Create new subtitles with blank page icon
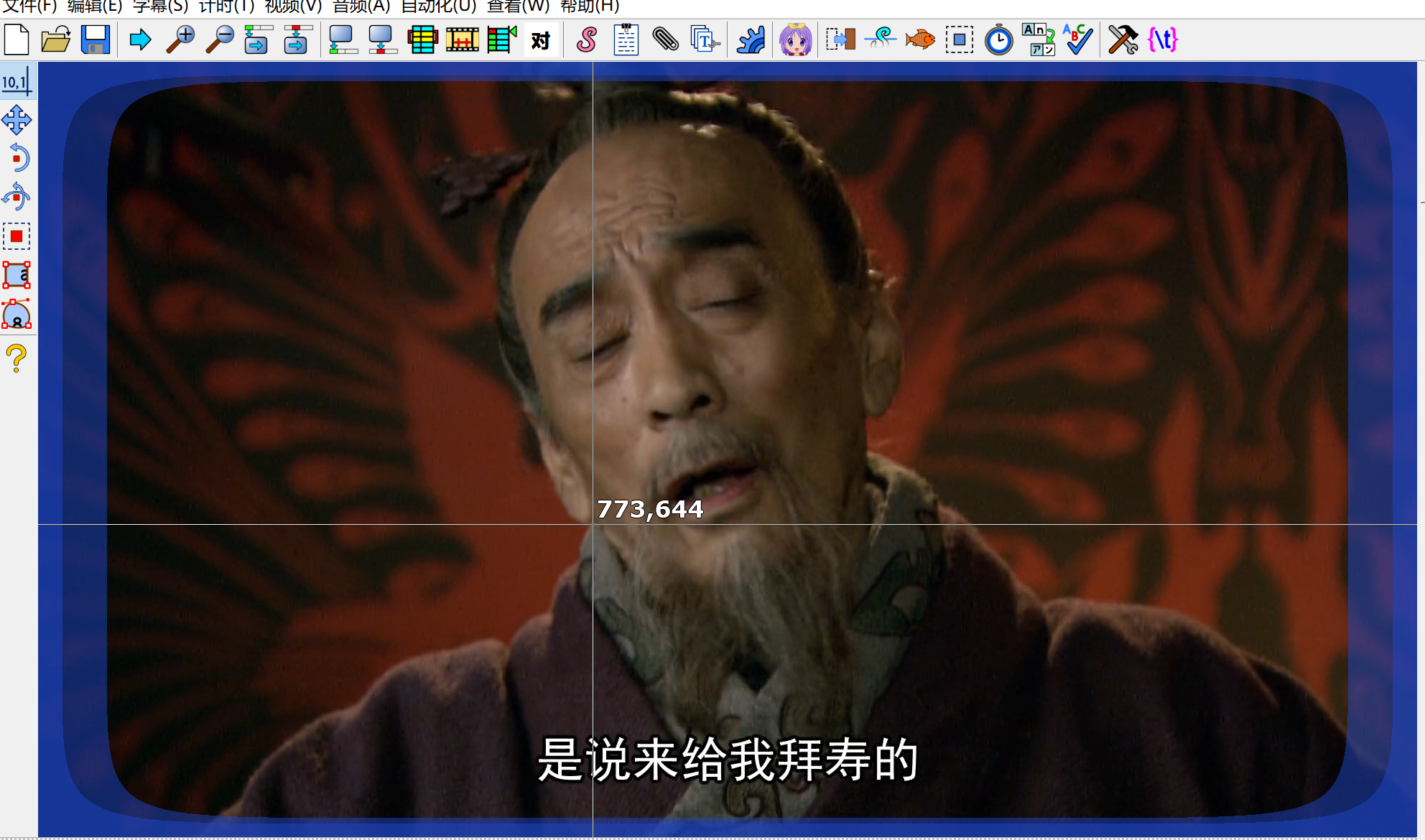This screenshot has width=1425, height=840. pyautogui.click(x=17, y=39)
